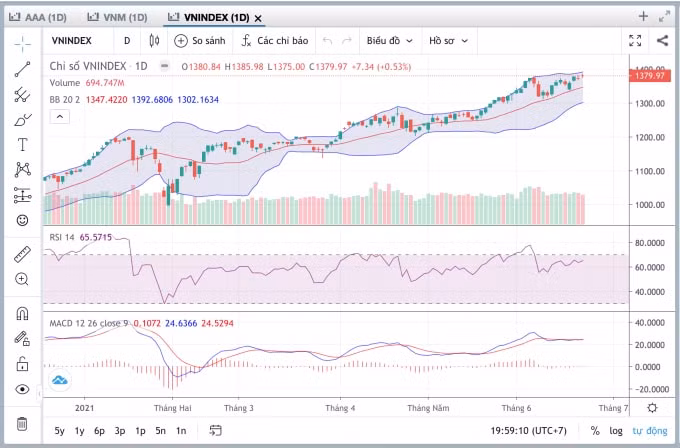Viewport: 680px width, 448px height.
Task: Switch to the VNM (1D) tab
Action: (x=117, y=17)
